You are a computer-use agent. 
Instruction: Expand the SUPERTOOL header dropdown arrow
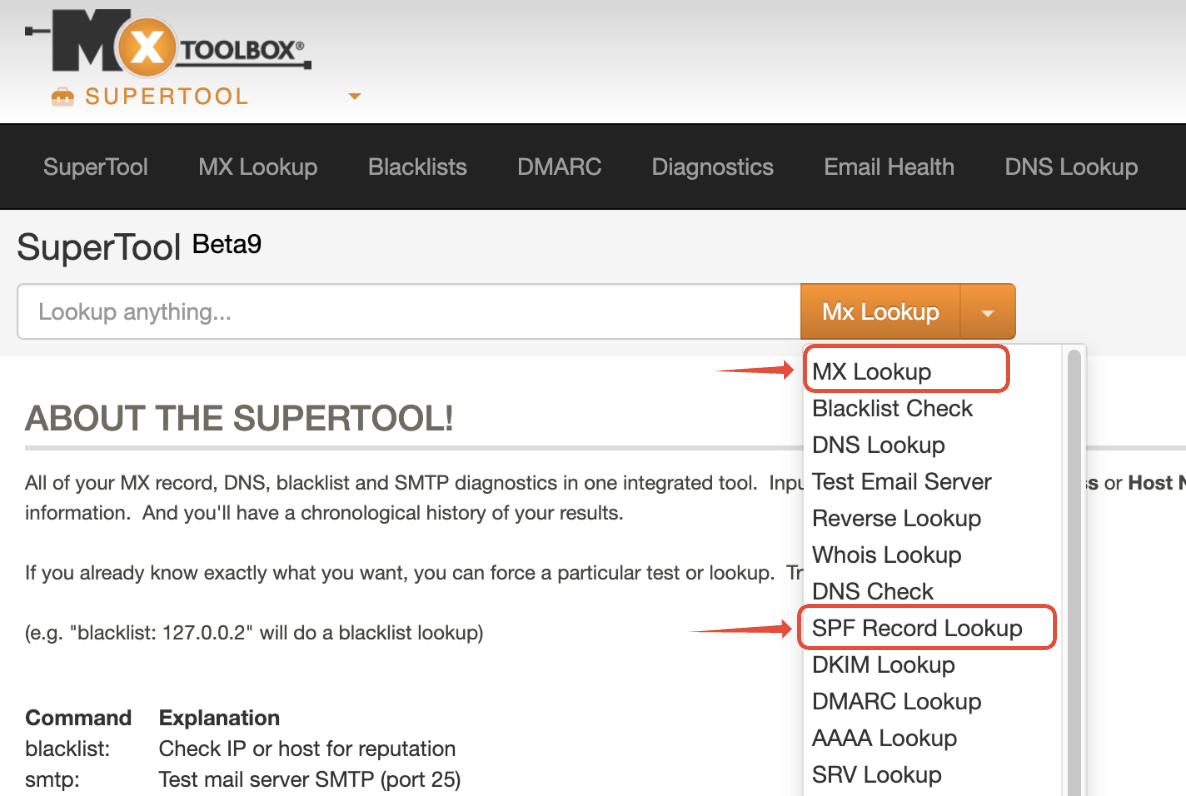click(x=354, y=97)
